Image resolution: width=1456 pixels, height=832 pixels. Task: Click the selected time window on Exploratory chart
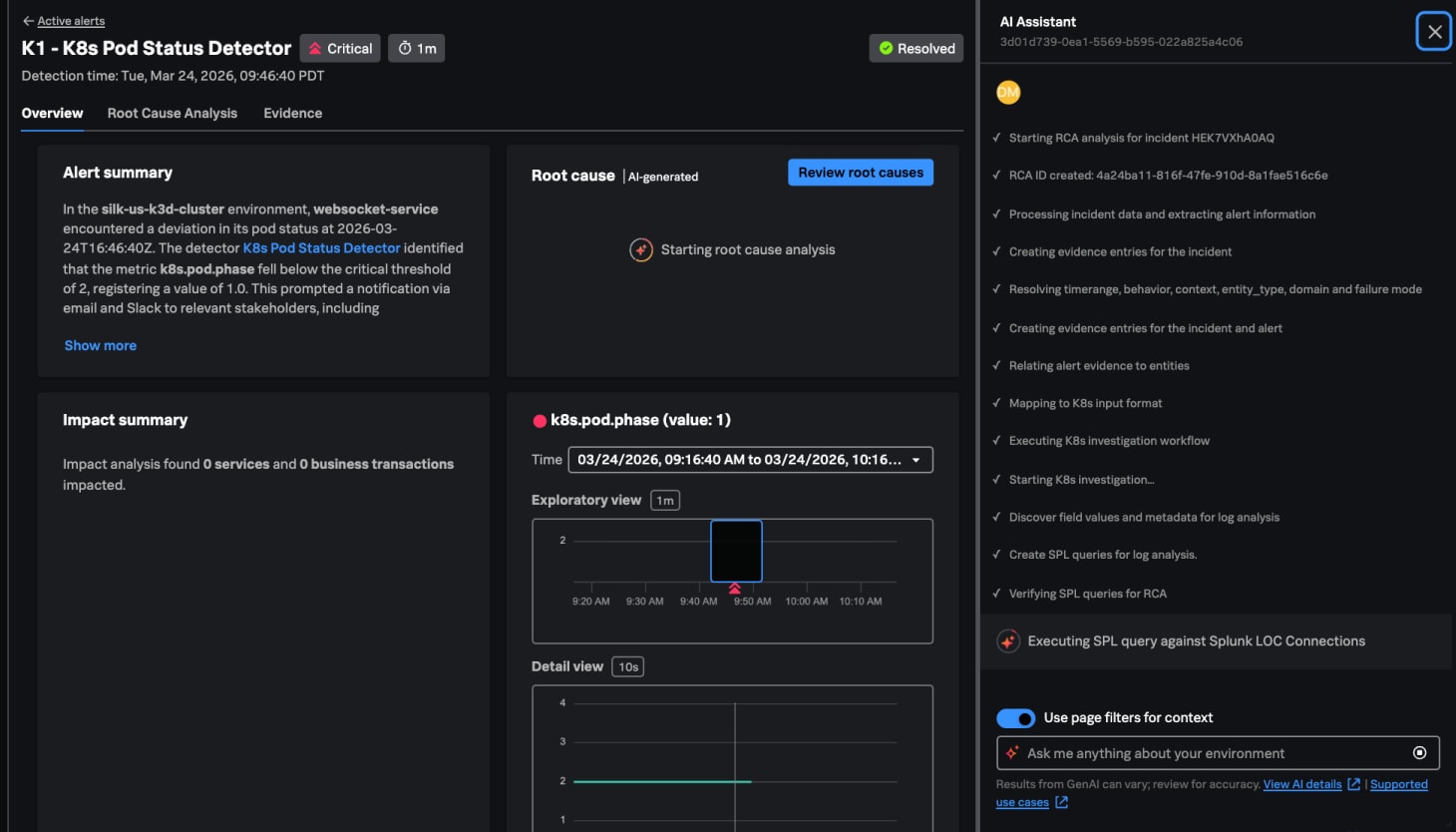(x=736, y=551)
